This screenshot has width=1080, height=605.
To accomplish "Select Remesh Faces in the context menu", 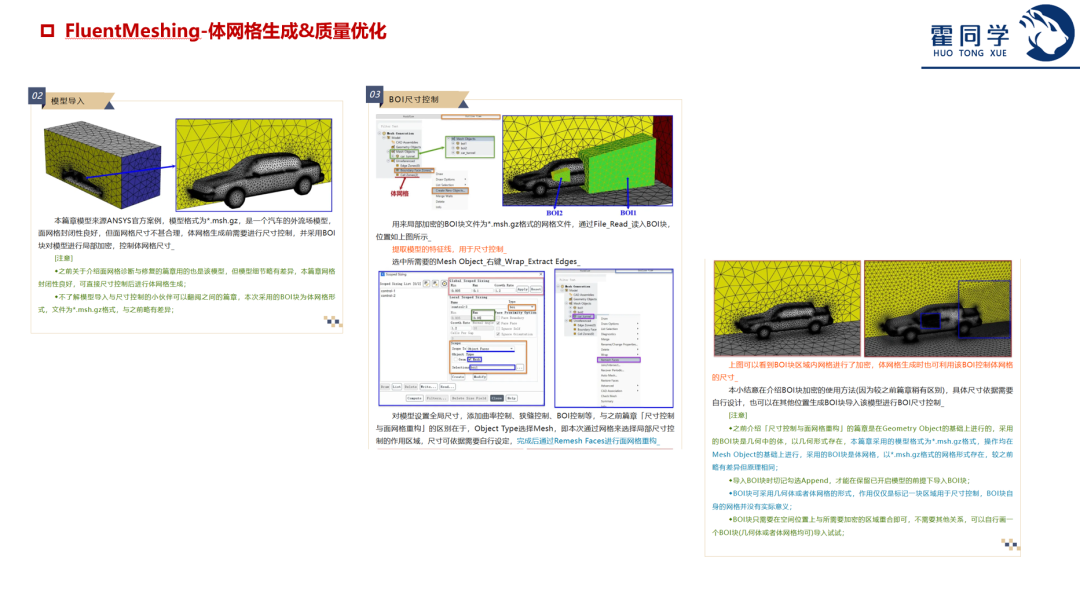I will pos(619,360).
